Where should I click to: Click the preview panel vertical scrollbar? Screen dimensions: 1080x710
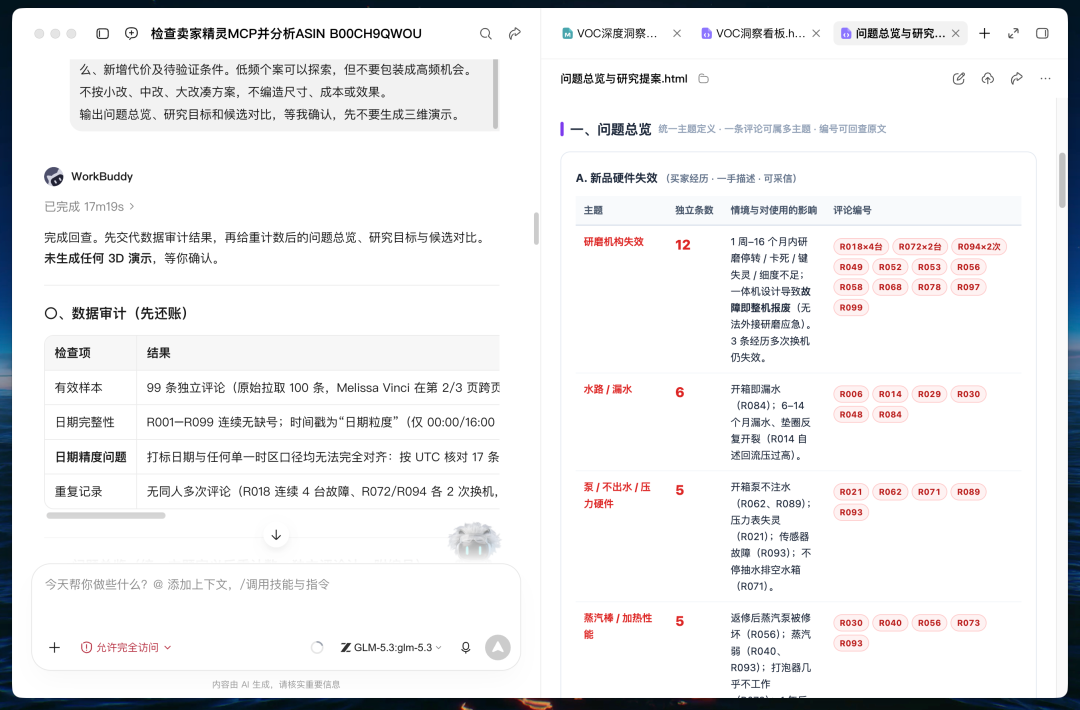1062,179
